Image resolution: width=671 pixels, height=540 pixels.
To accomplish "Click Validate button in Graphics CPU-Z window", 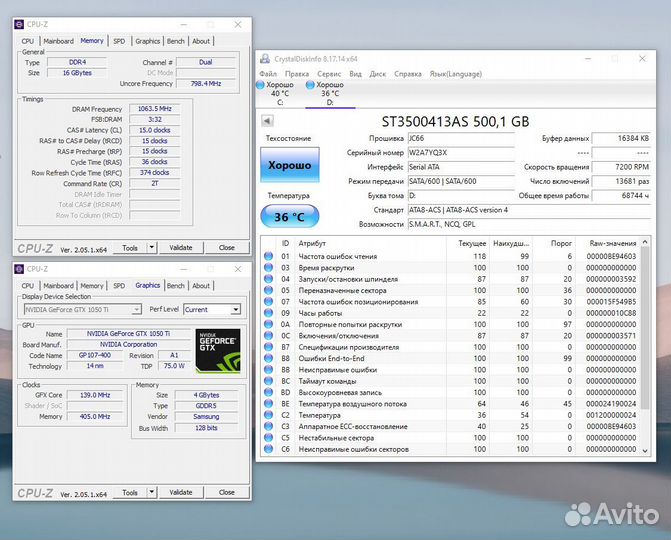I will pyautogui.click(x=181, y=492).
